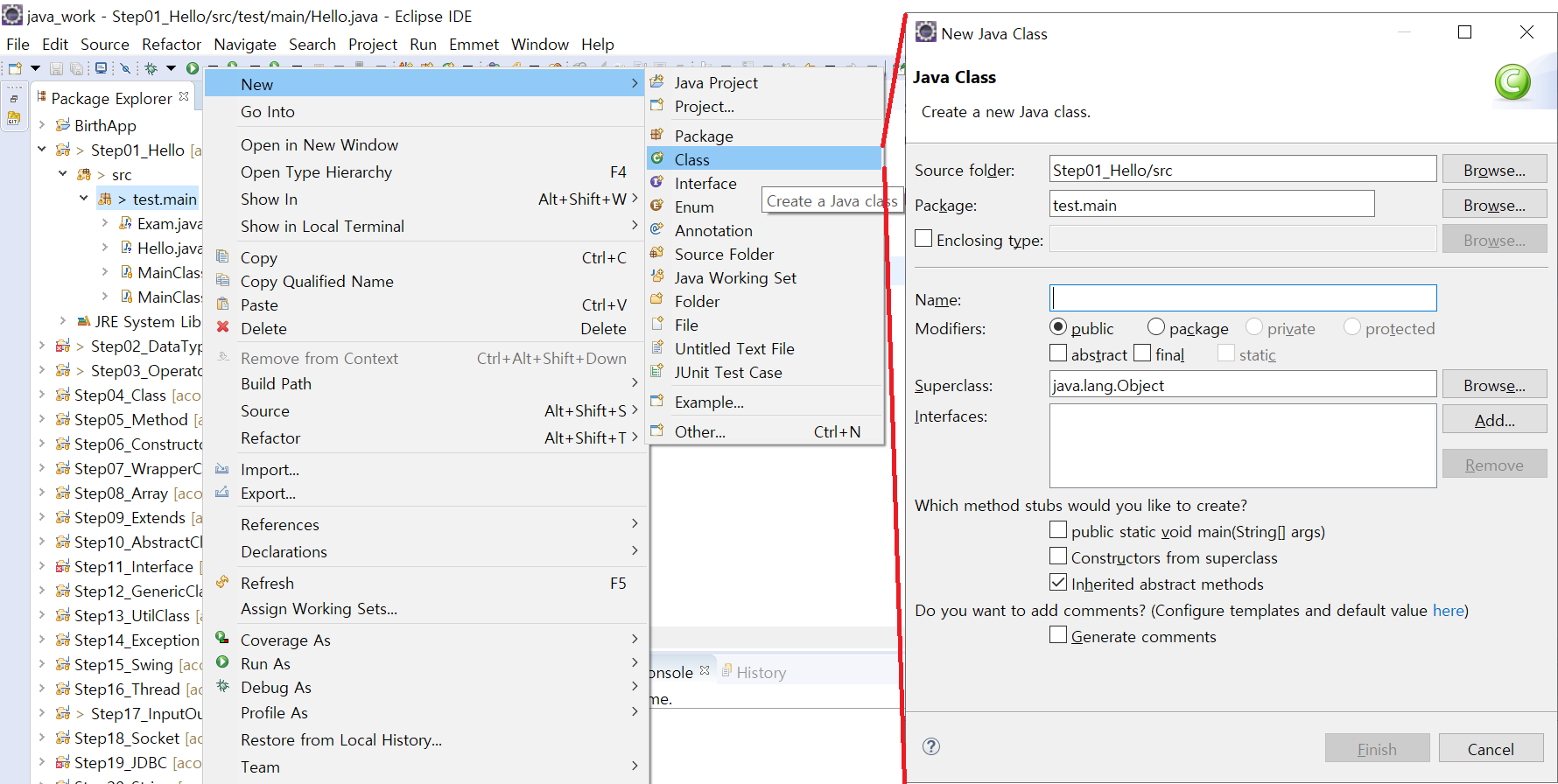This screenshot has height=784, width=1558.
Task: Click the Package text field
Action: click(1211, 204)
